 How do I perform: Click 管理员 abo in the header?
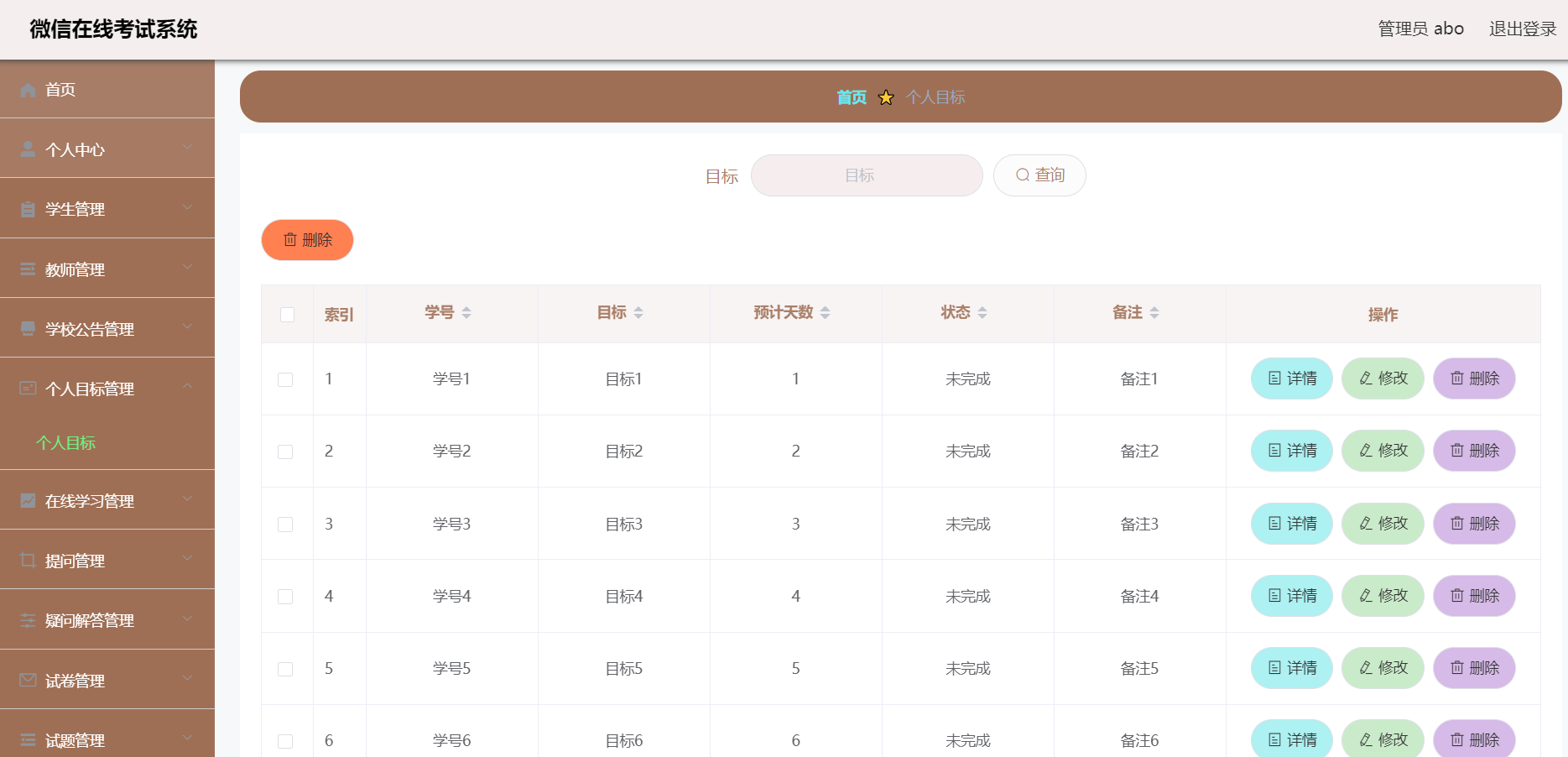[1420, 29]
